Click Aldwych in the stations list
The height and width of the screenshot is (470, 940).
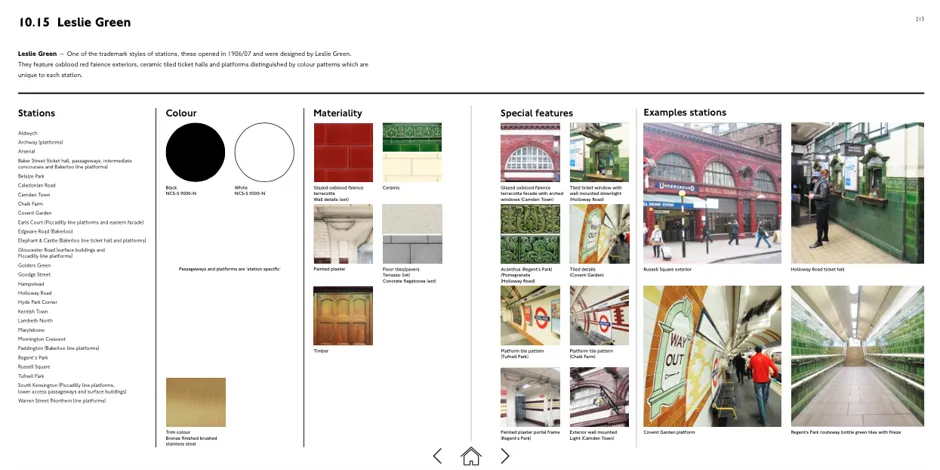point(28,133)
